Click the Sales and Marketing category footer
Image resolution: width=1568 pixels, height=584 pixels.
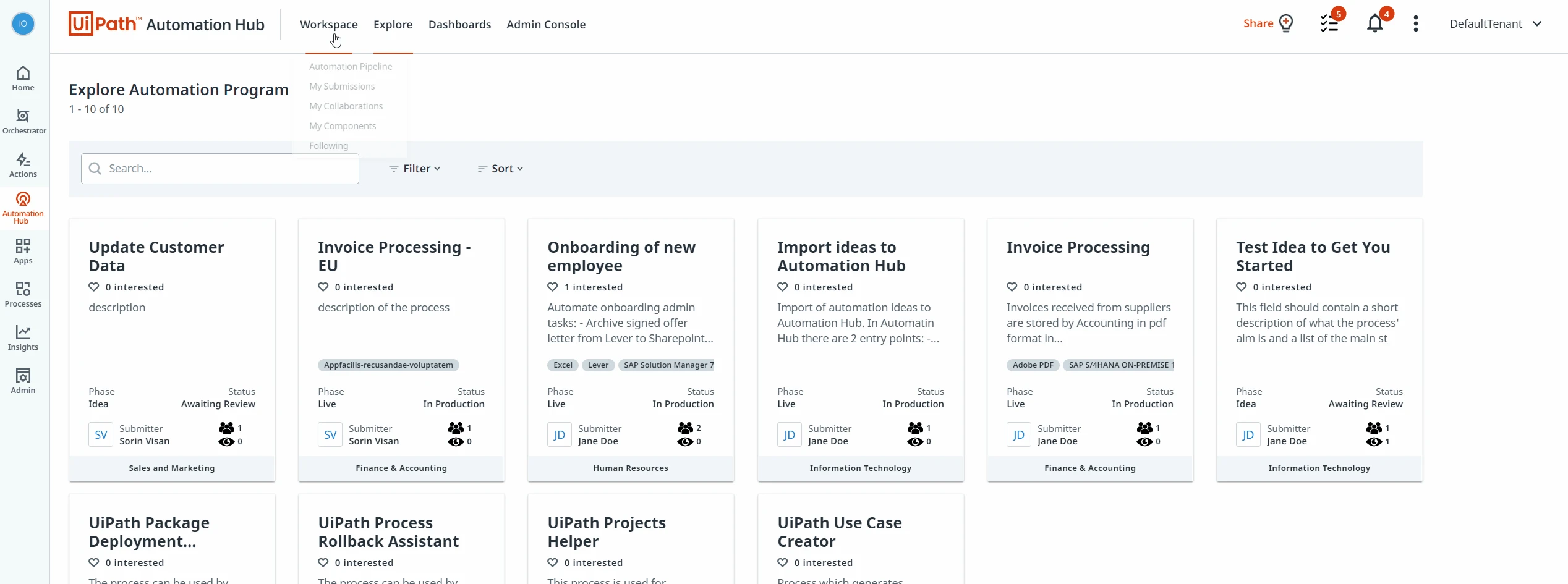point(172,468)
